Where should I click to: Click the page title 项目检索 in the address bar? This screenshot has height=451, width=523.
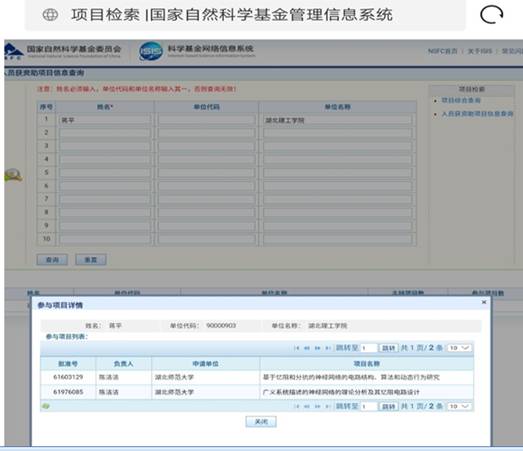(105, 15)
